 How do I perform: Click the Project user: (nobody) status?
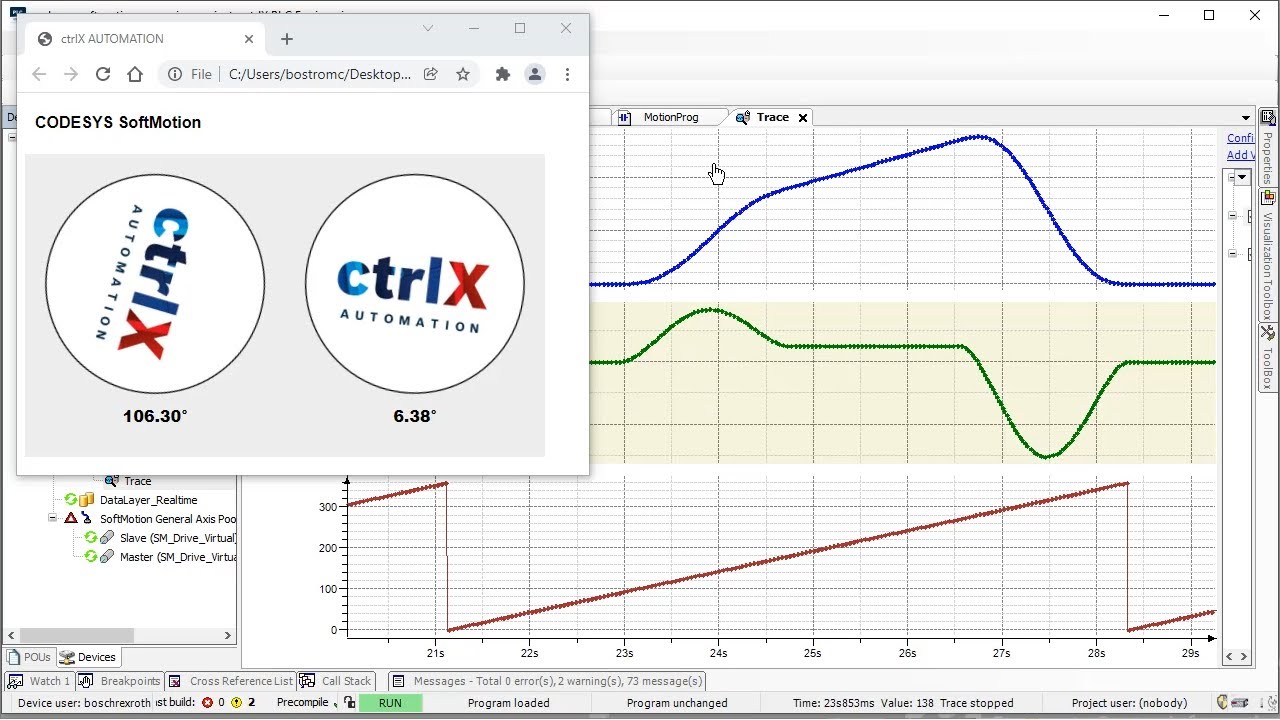(1129, 703)
